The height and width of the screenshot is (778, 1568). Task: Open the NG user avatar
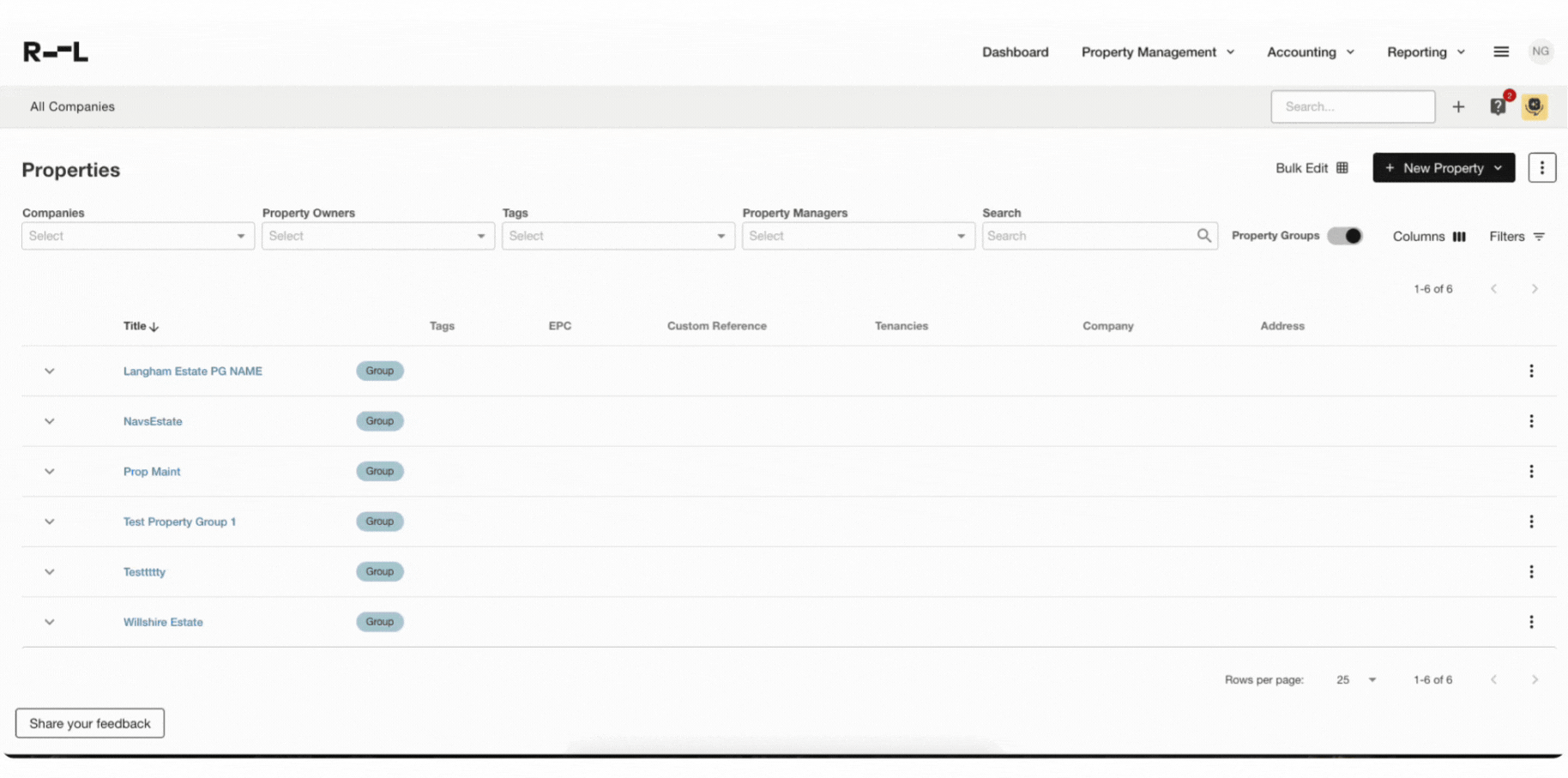pos(1541,51)
